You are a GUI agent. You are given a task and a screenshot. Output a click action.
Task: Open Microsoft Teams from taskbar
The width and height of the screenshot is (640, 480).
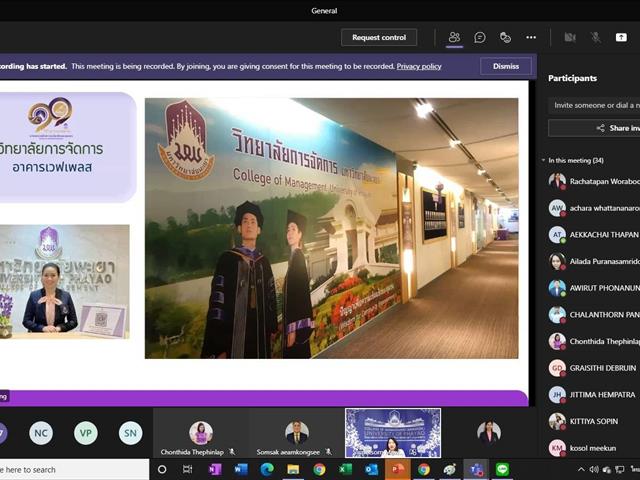[x=476, y=470]
